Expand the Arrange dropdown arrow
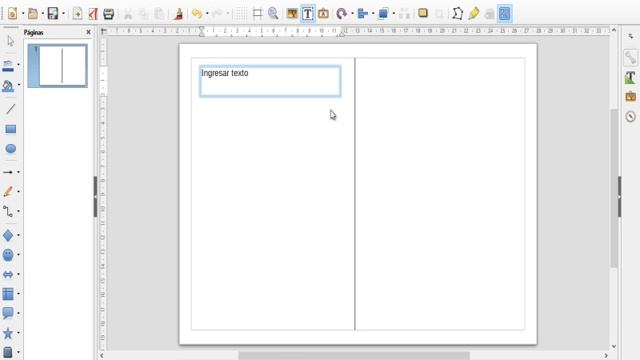Screen dimensions: 640x360 point(393,13)
